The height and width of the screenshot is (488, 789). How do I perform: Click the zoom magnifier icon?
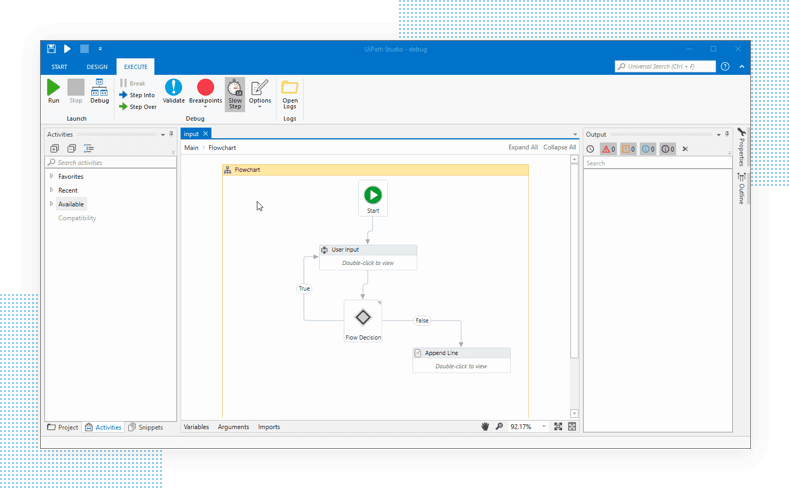tap(499, 427)
